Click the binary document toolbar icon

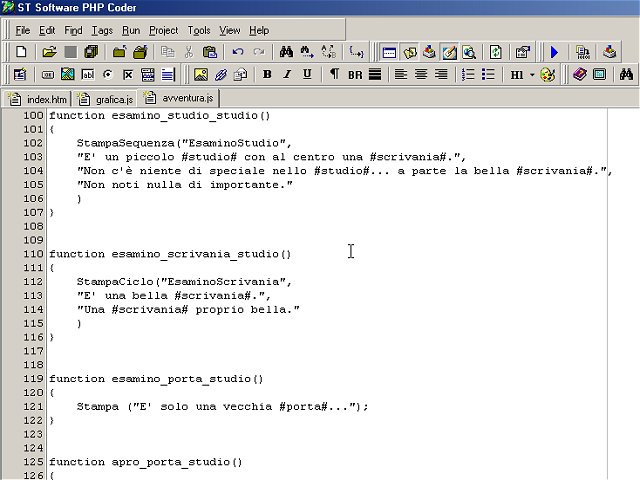582,52
